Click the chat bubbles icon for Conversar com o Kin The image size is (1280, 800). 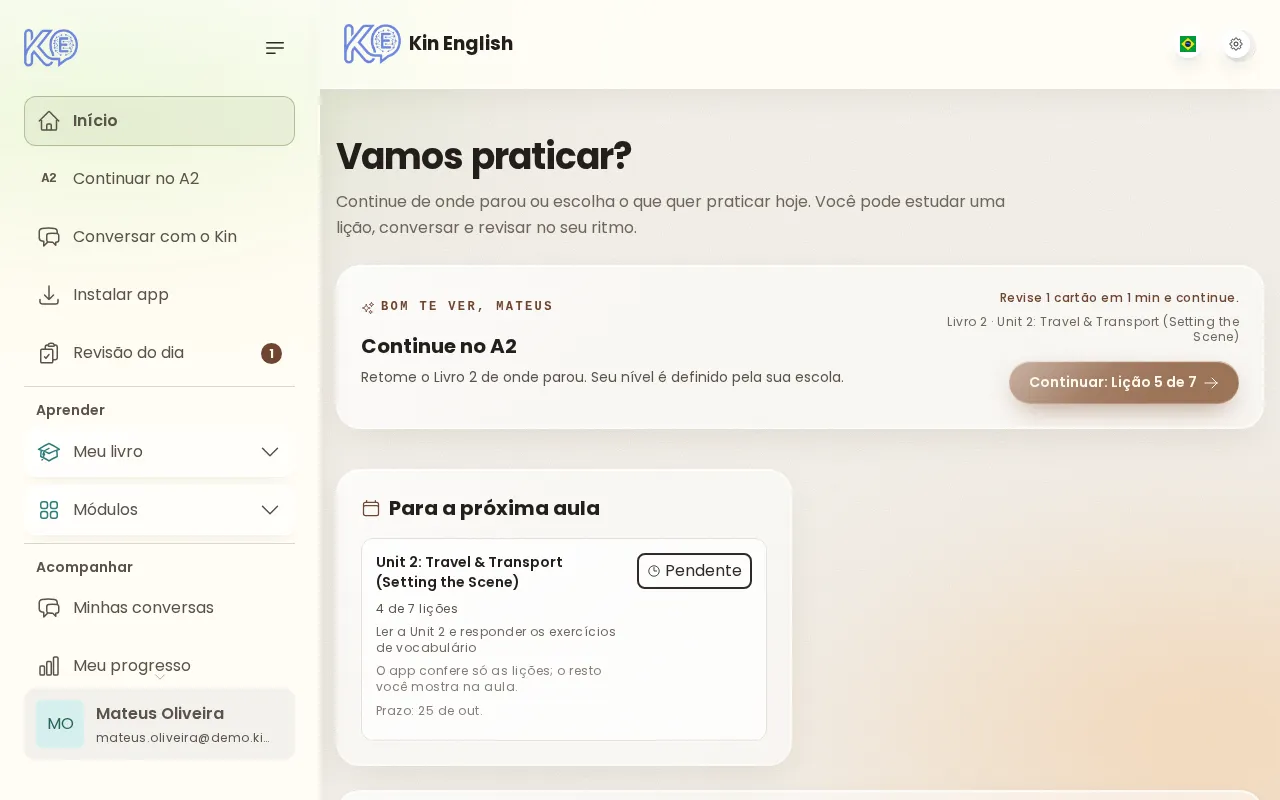point(49,237)
